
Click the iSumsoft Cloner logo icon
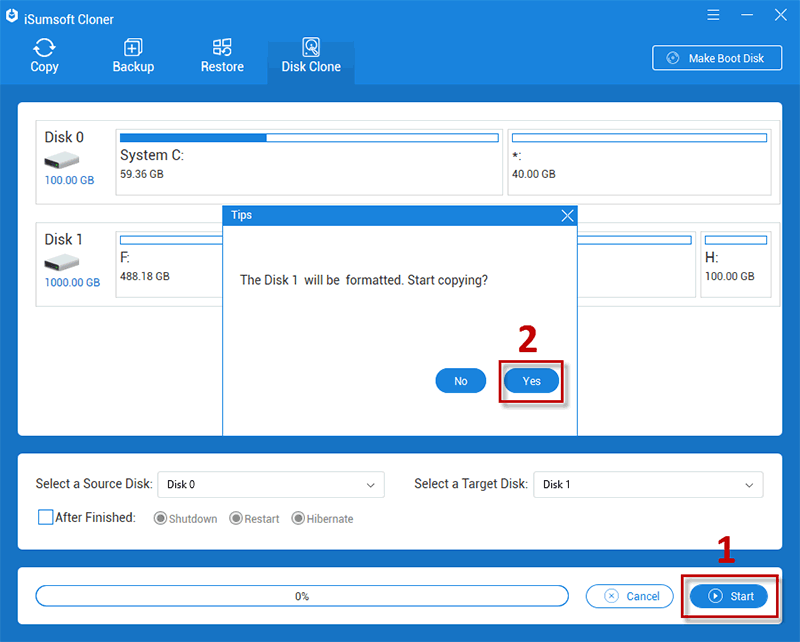coord(12,17)
